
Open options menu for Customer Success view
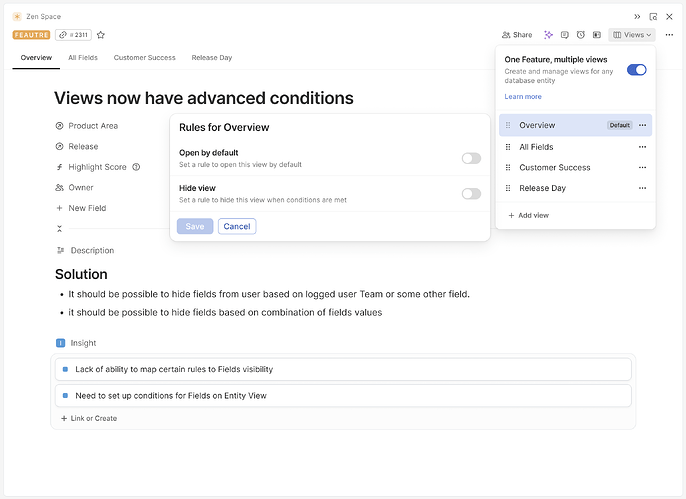[x=642, y=168]
